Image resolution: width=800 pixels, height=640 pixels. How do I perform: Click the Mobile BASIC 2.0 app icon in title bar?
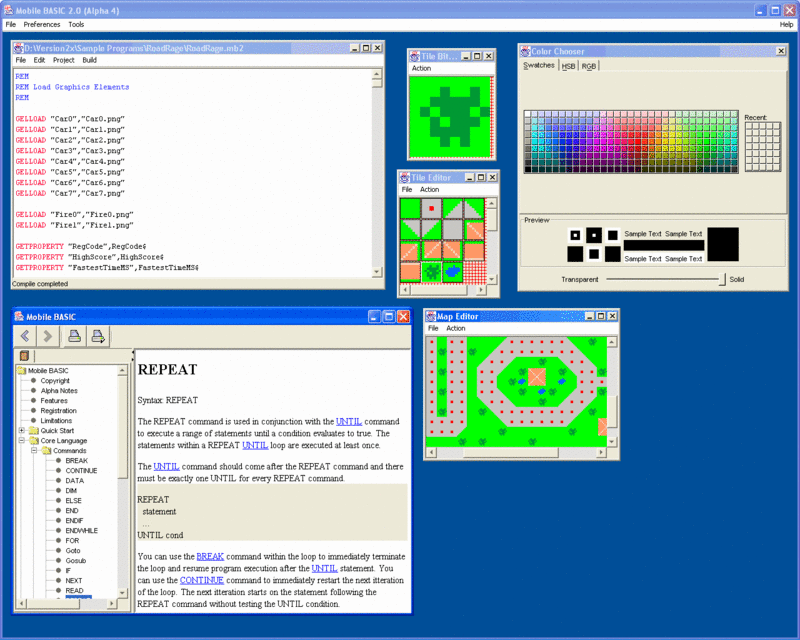(9, 10)
